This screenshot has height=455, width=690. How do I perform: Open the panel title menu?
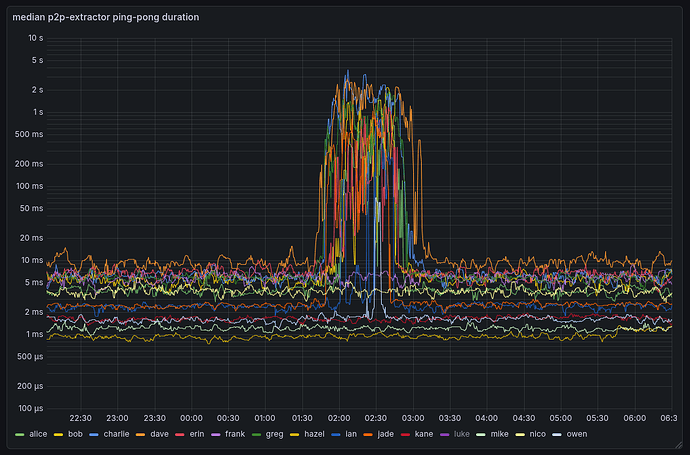[111, 16]
